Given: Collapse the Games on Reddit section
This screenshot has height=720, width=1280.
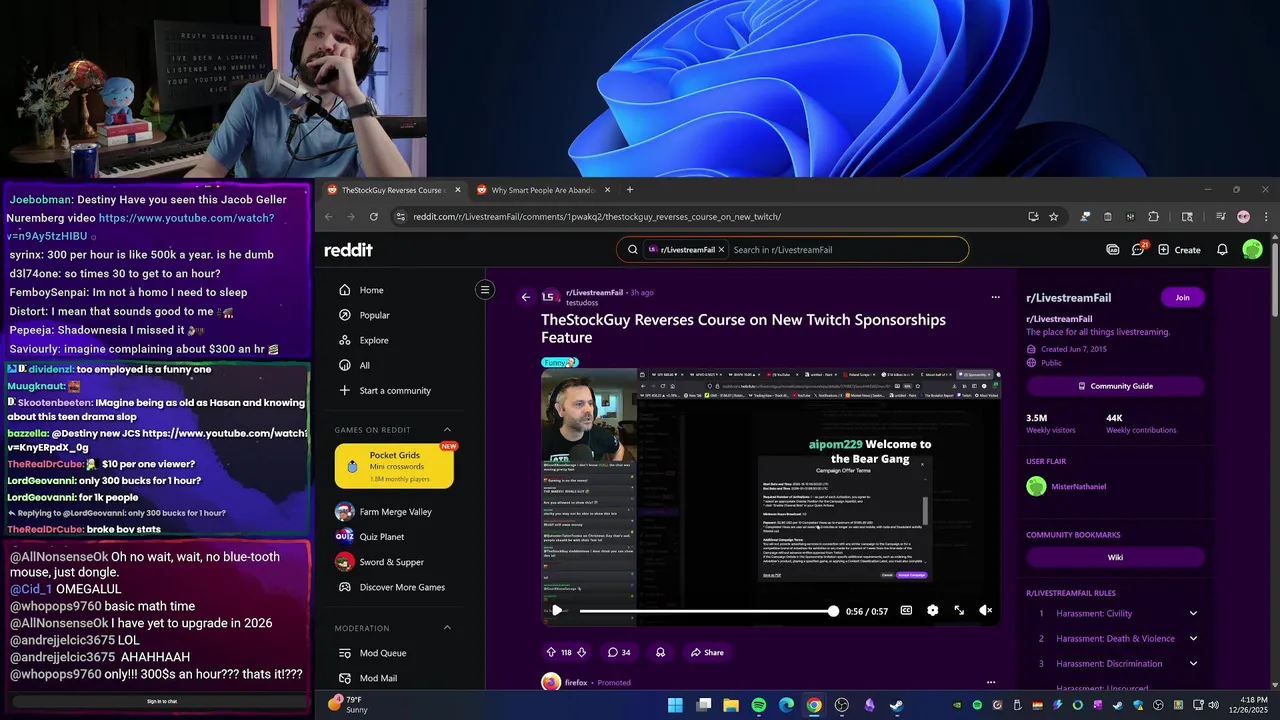Looking at the screenshot, I should coord(447,430).
